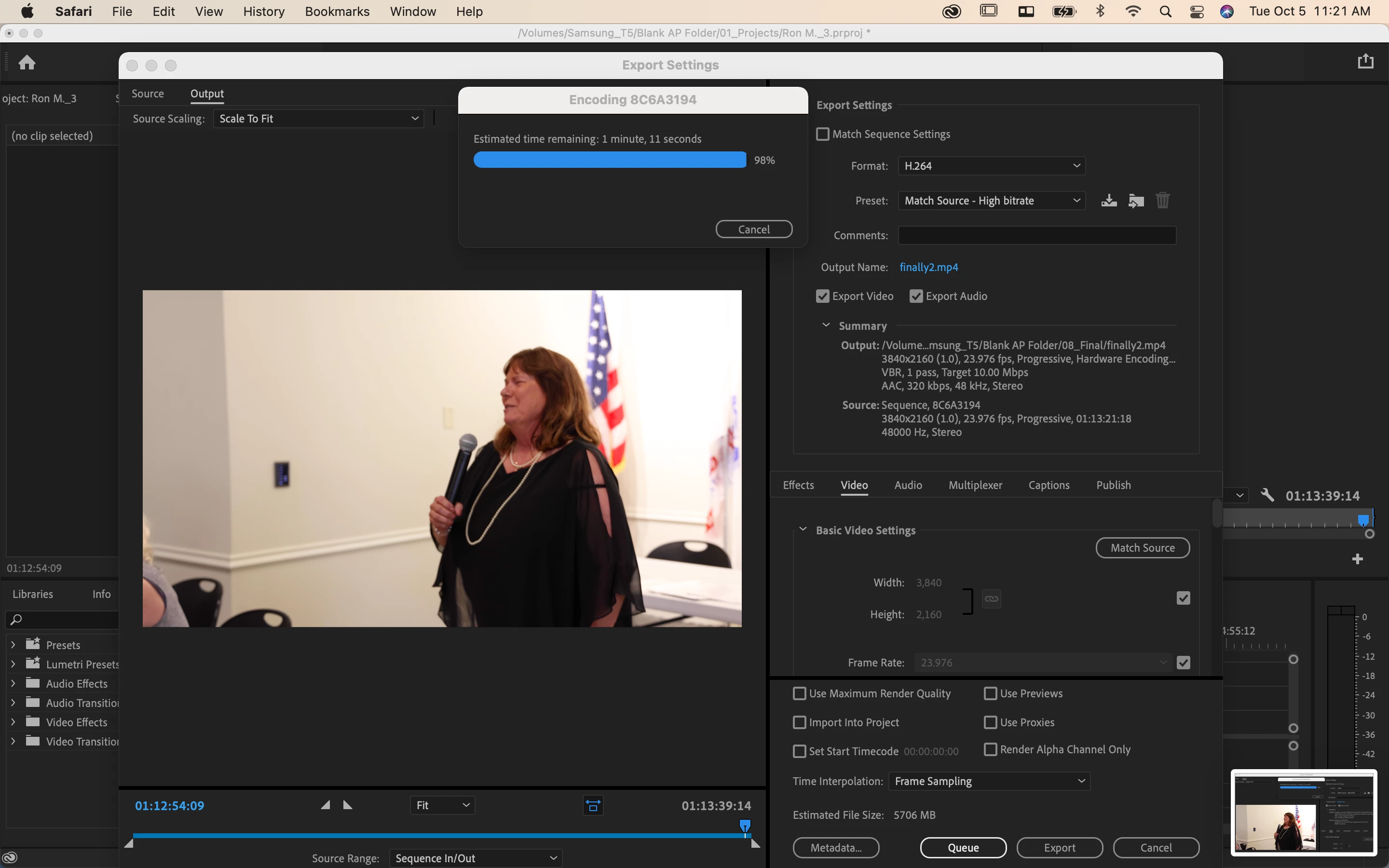Open Spotlight search in menu bar
This screenshot has width=1389, height=868.
[1165, 12]
